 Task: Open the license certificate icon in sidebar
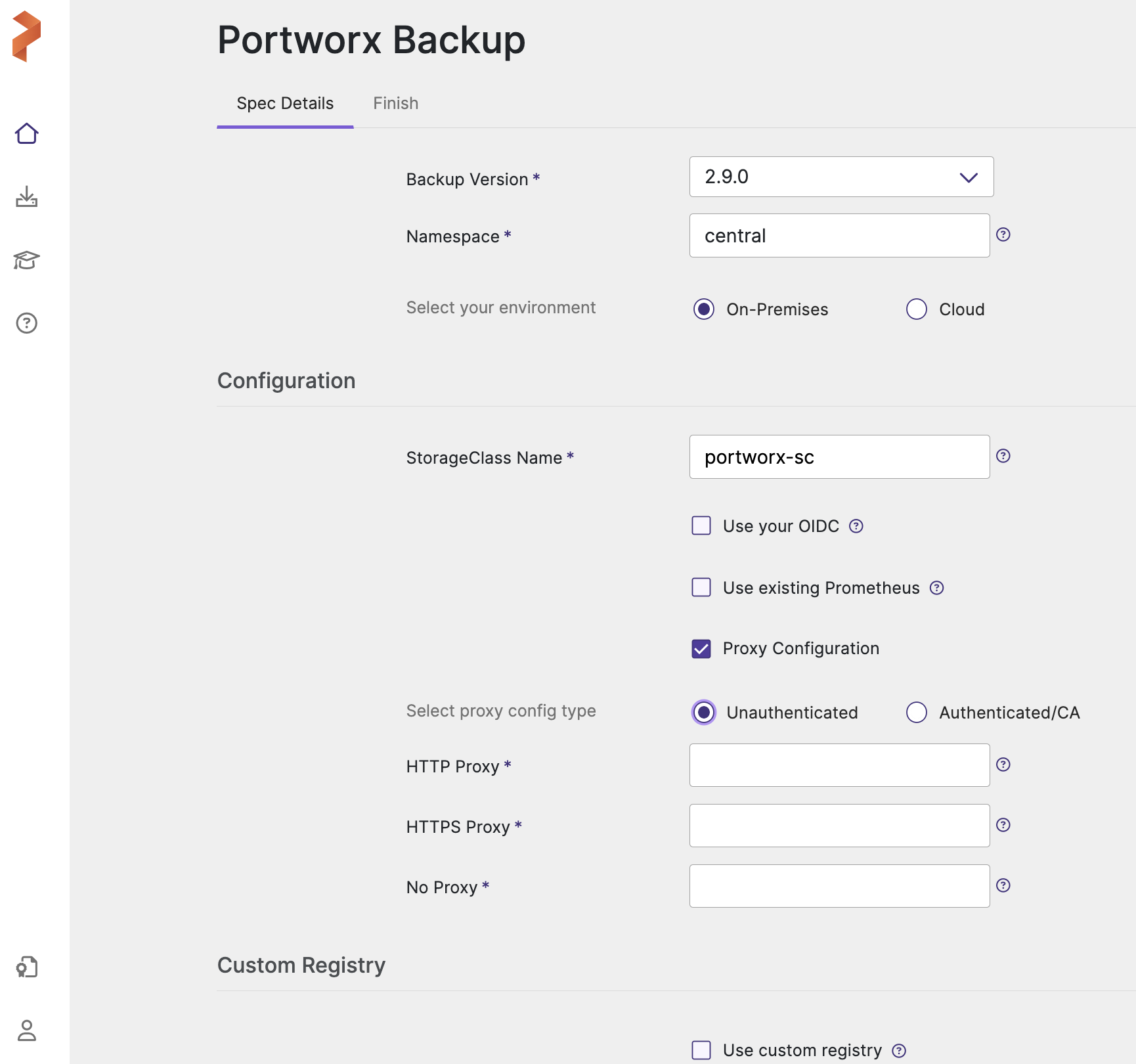[26, 967]
